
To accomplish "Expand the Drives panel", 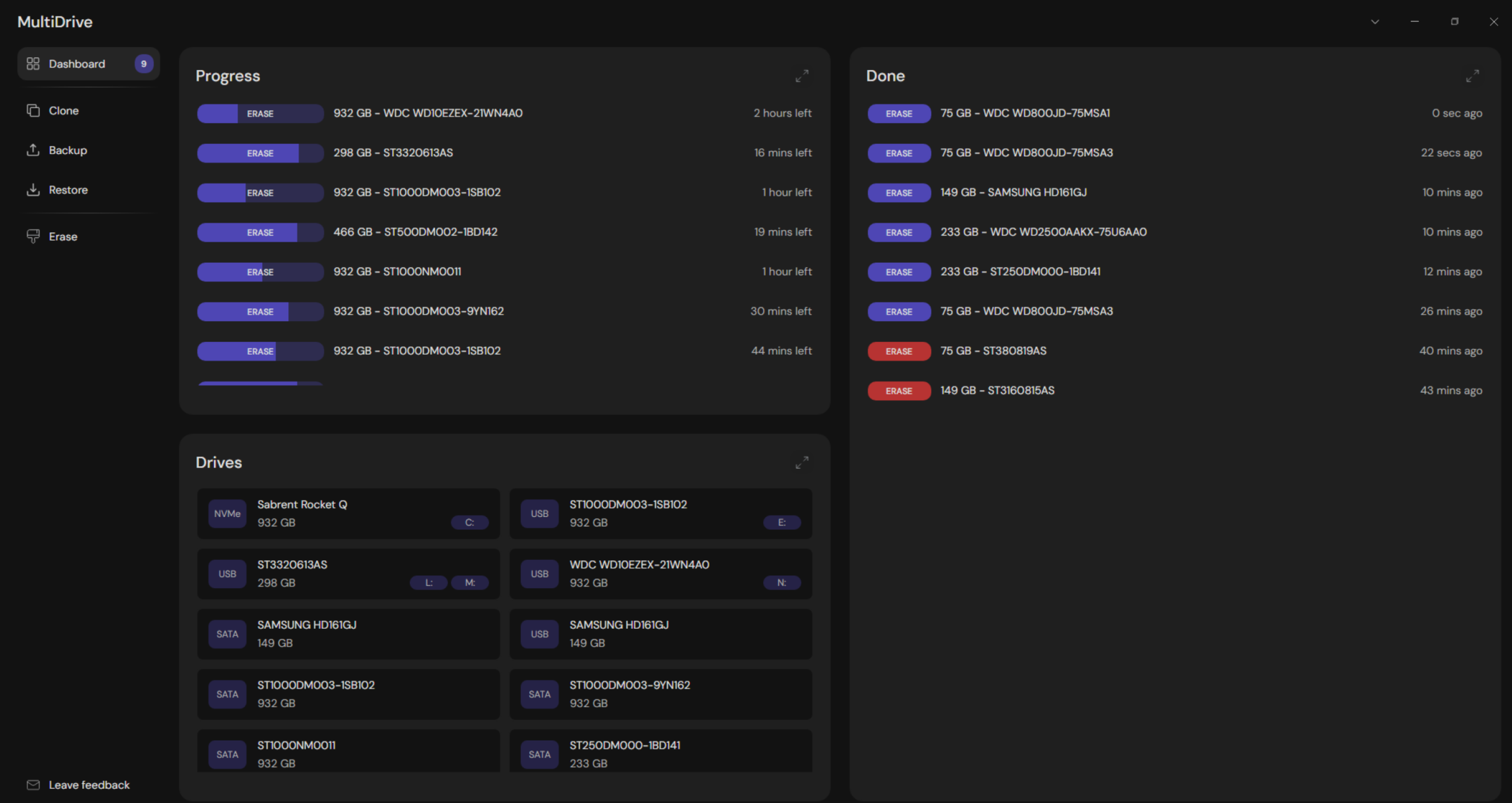I will 802,462.
